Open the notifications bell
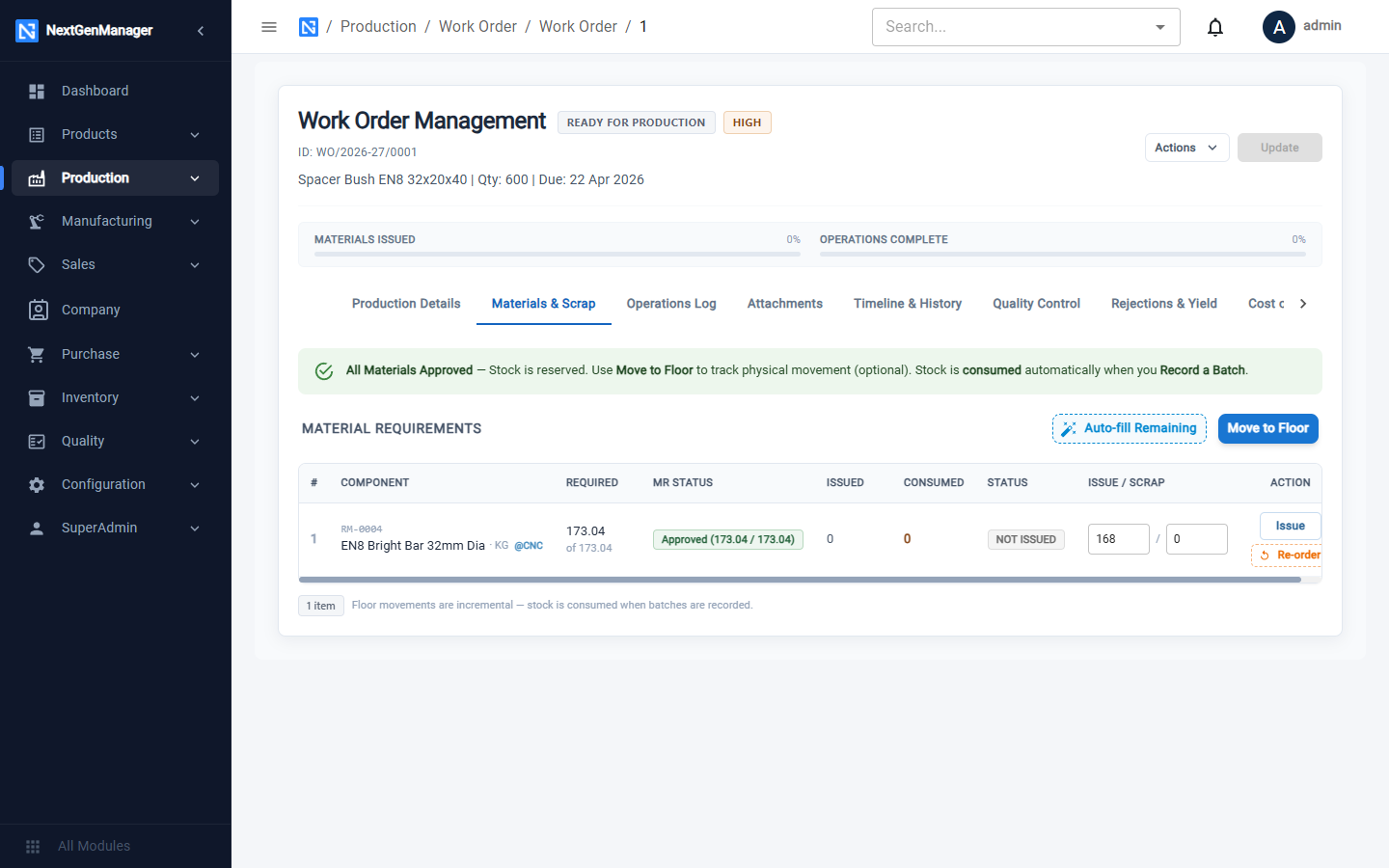The width and height of the screenshot is (1389, 868). pyautogui.click(x=1215, y=27)
